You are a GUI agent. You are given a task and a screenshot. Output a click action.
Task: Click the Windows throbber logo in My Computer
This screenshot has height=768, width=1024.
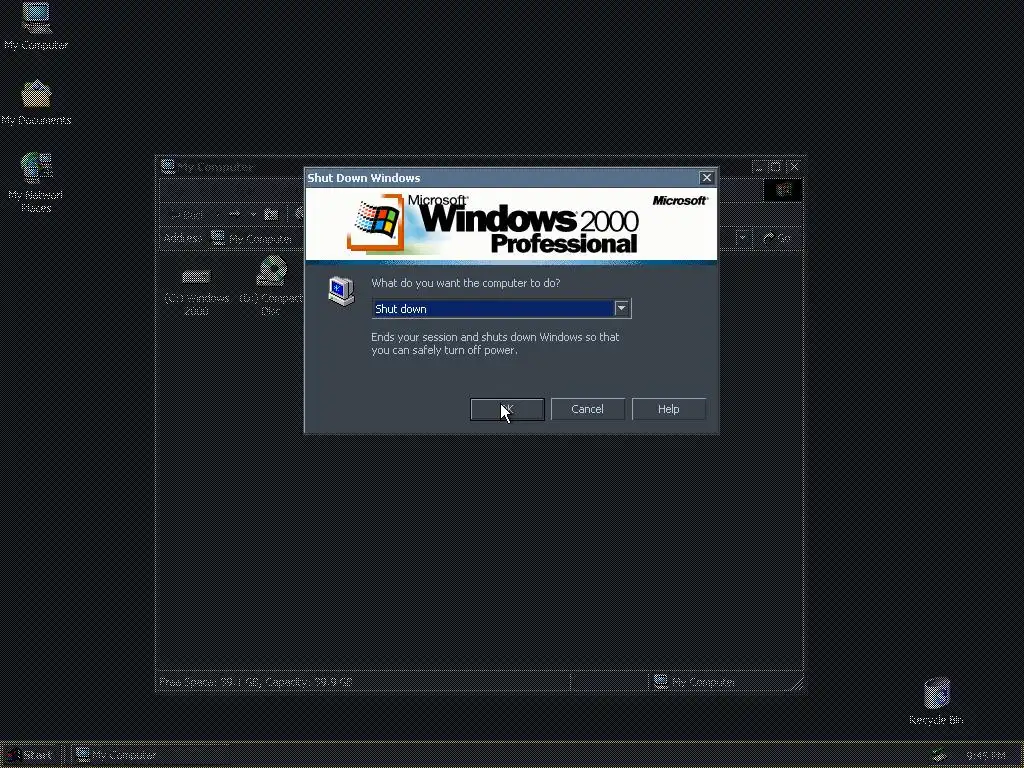[782, 190]
